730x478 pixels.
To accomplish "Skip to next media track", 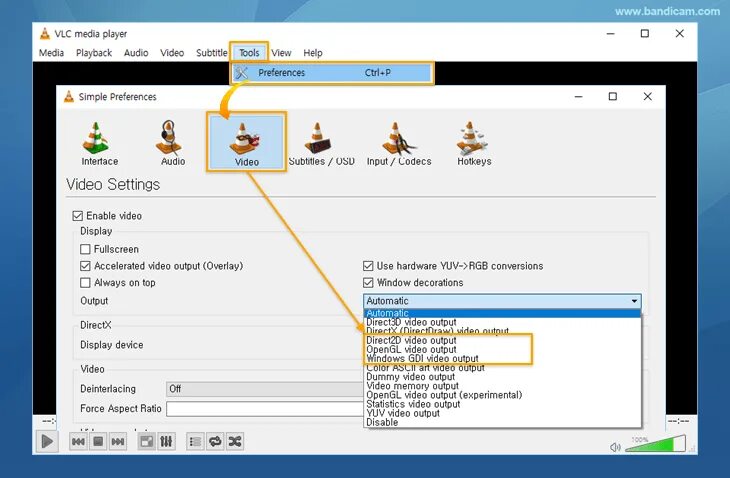I will pos(118,441).
